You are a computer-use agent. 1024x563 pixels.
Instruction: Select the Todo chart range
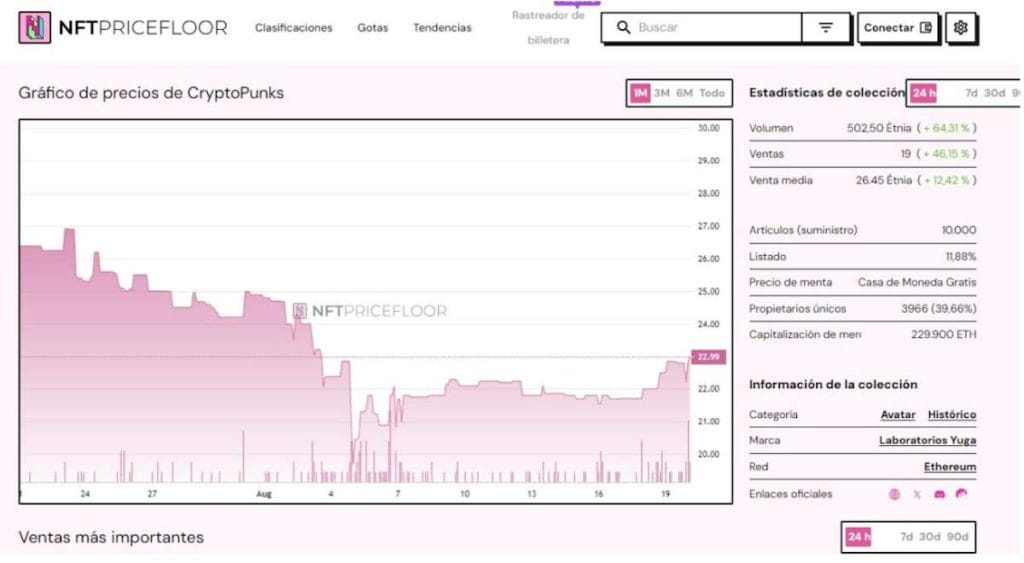[712, 93]
